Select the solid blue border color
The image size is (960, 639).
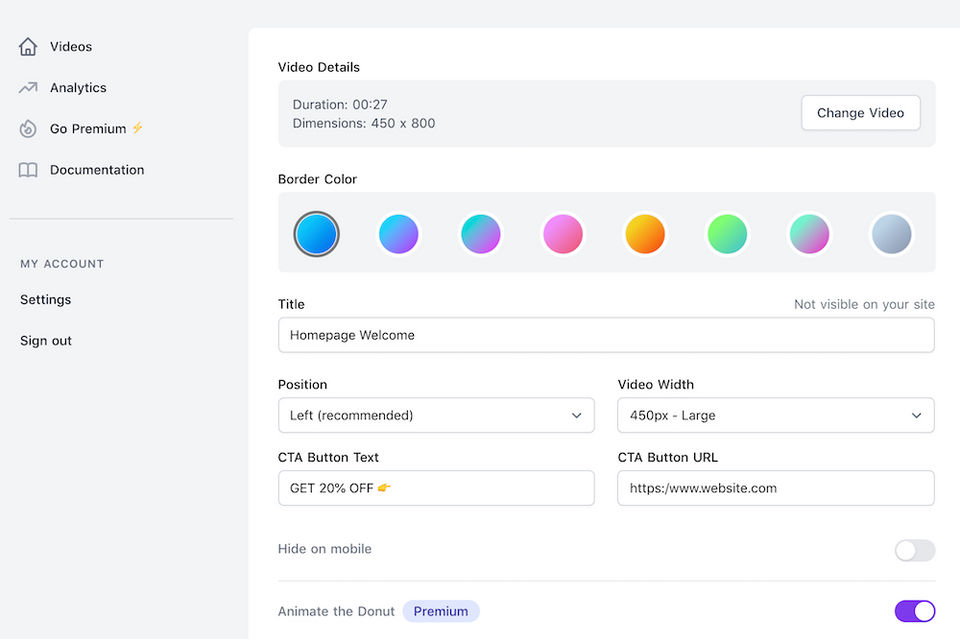pos(317,234)
